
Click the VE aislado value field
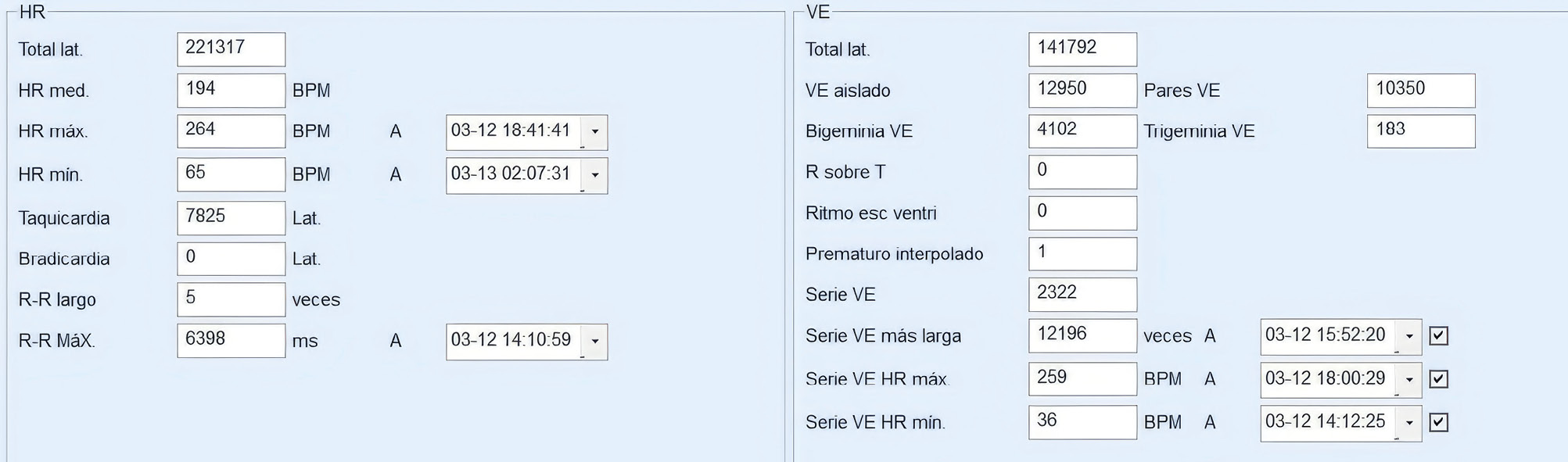click(x=1082, y=91)
